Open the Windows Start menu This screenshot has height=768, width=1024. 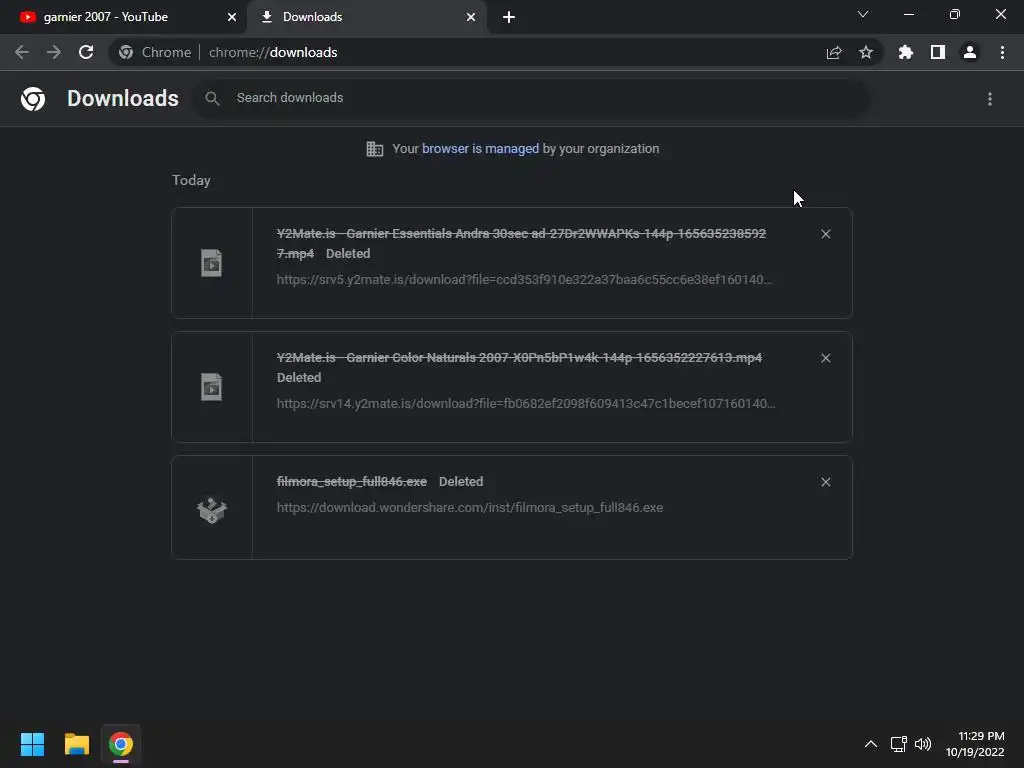click(32, 744)
